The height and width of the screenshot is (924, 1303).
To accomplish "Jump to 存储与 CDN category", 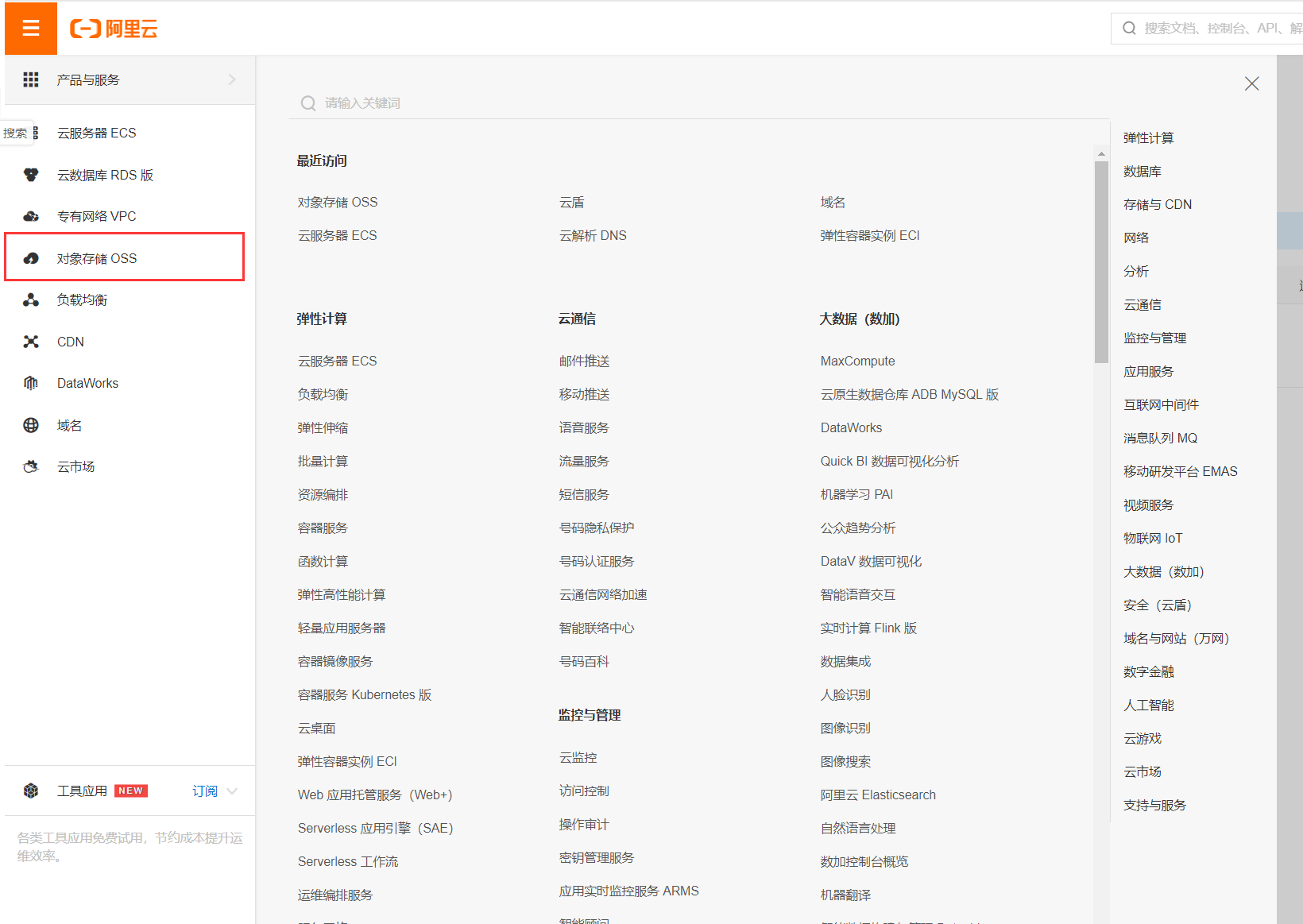I will click(1157, 204).
